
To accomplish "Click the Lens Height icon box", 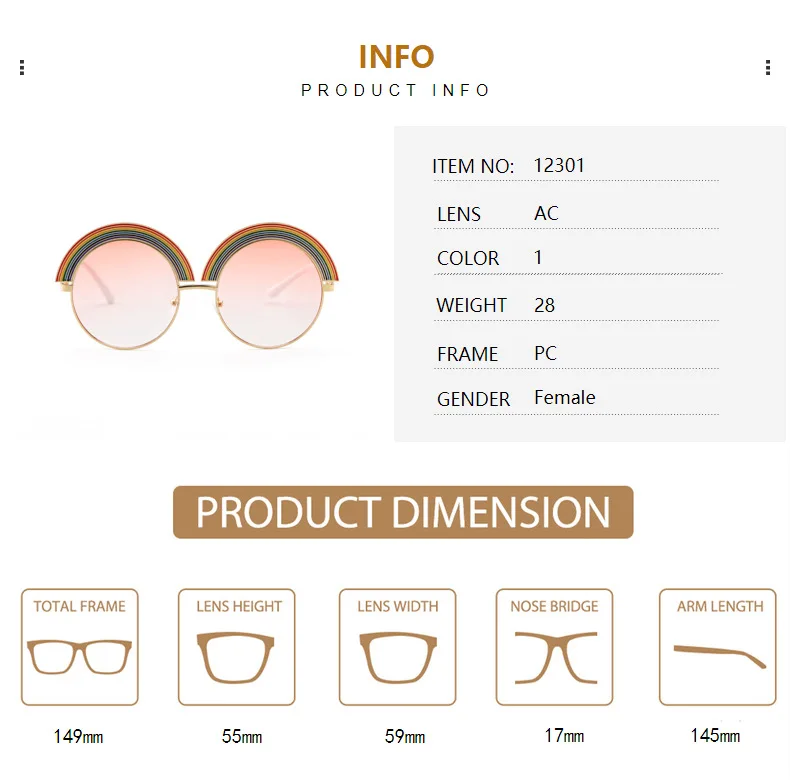I will point(236,647).
